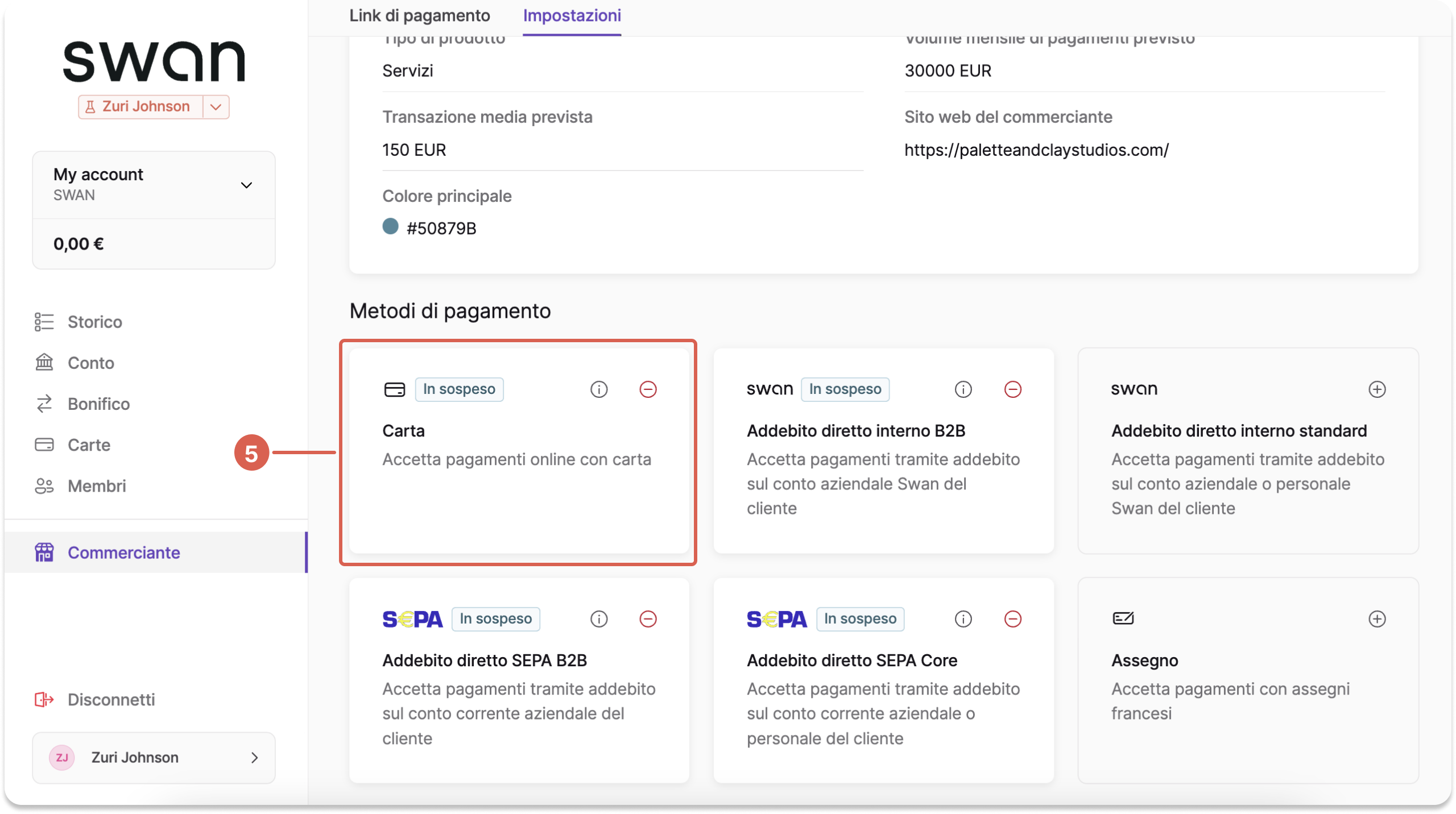Open Conto in sidebar
Image resolution: width=1456 pixels, height=814 pixels.
coord(91,363)
